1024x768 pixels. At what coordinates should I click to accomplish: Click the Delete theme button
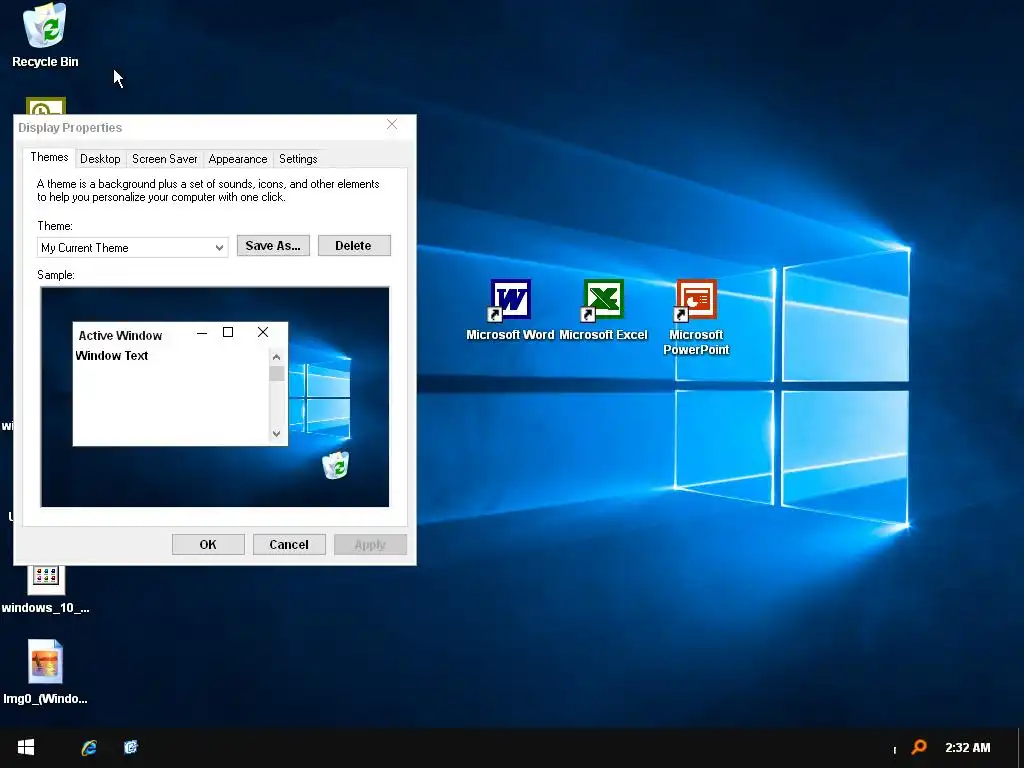(x=354, y=246)
